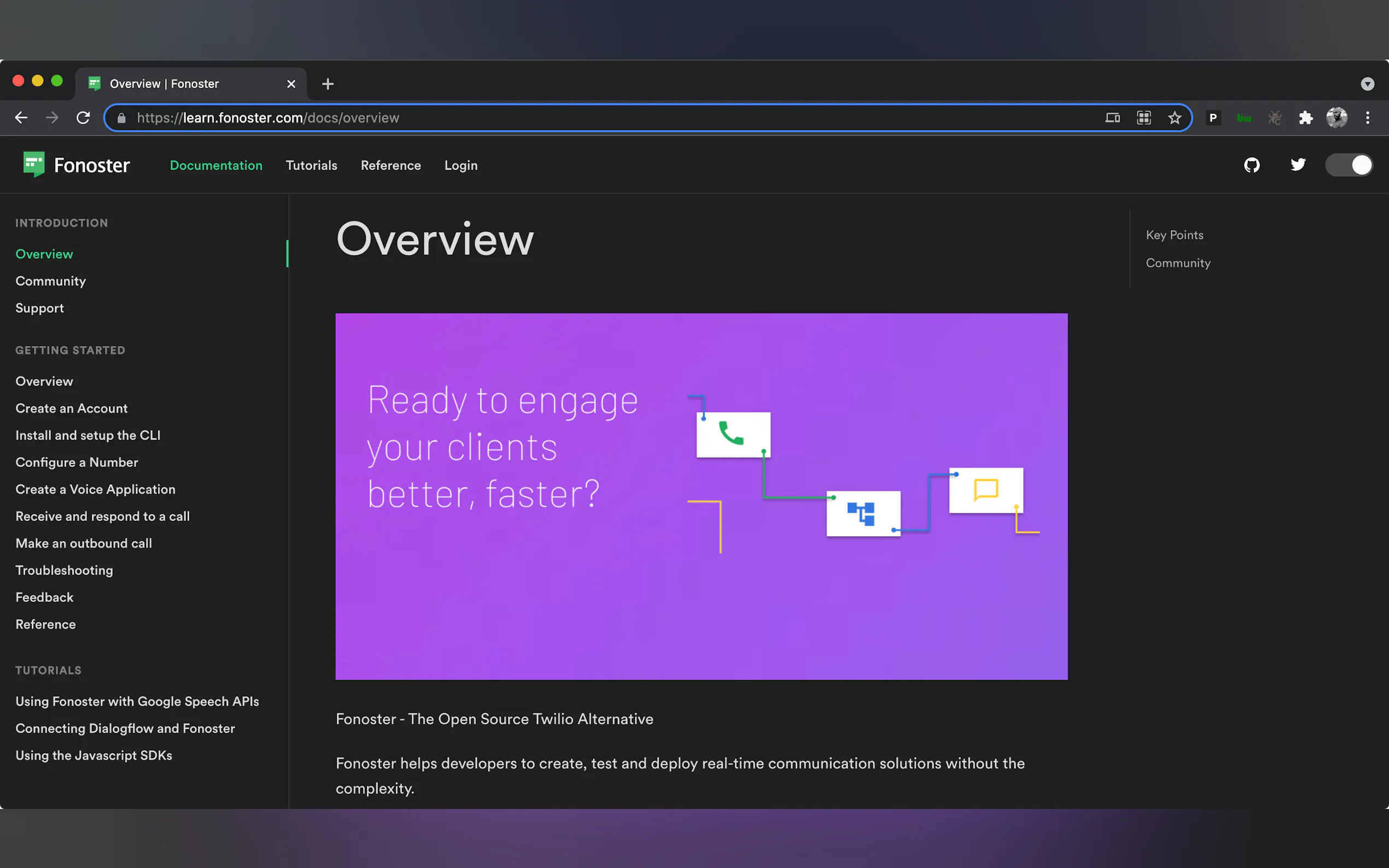The image size is (1389, 868).
Task: Open the Tutorials navbar item
Action: click(x=311, y=165)
